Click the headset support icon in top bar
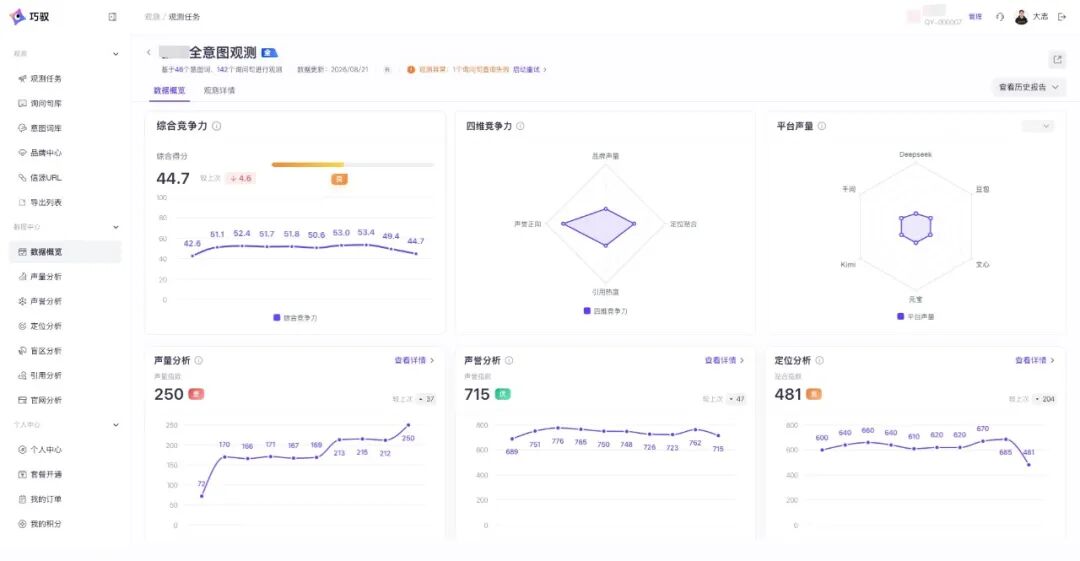The width and height of the screenshot is (1080, 561). 999,17
